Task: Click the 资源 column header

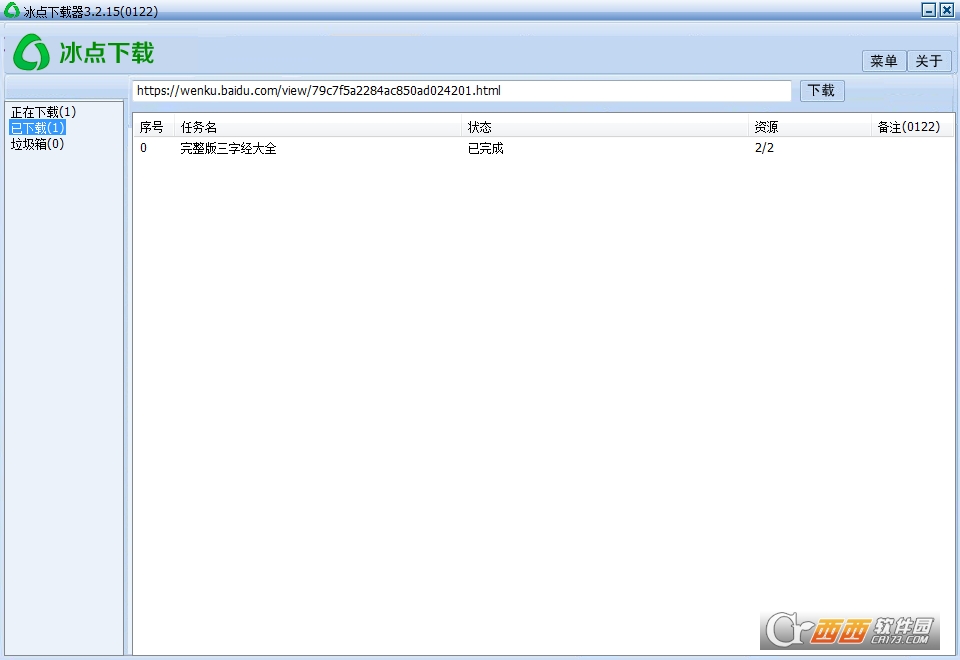Action: point(809,127)
